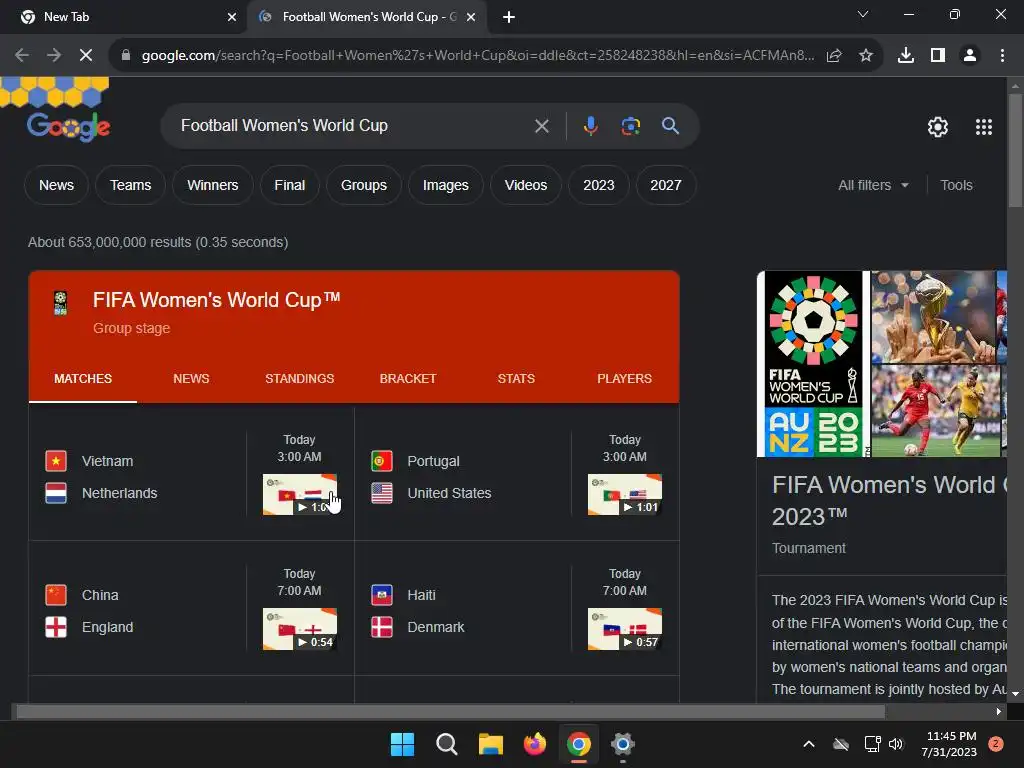The width and height of the screenshot is (1024, 768).
Task: Bookmark this page with the star
Action: coord(866,56)
